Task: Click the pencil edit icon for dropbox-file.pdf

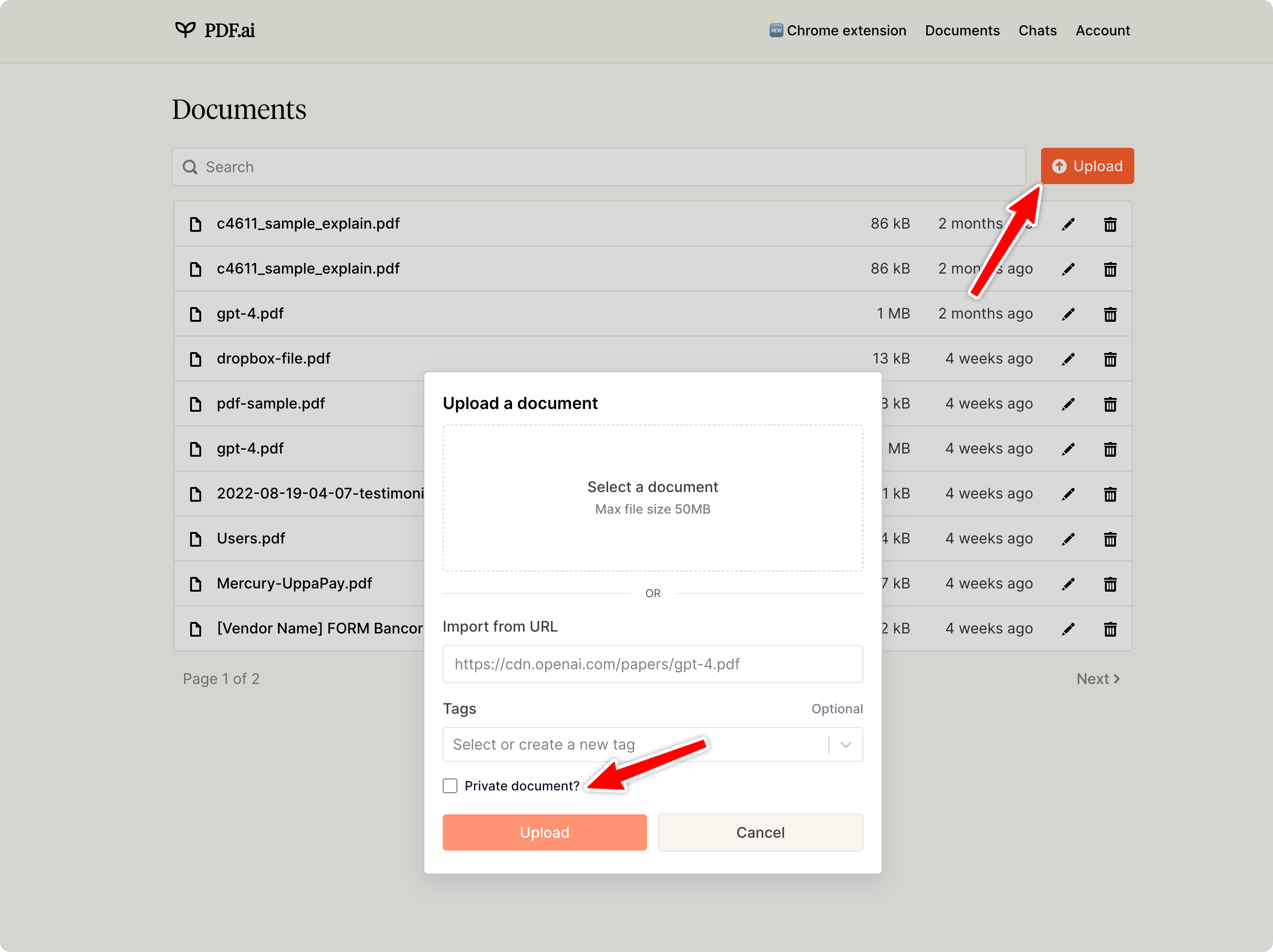Action: (x=1068, y=359)
